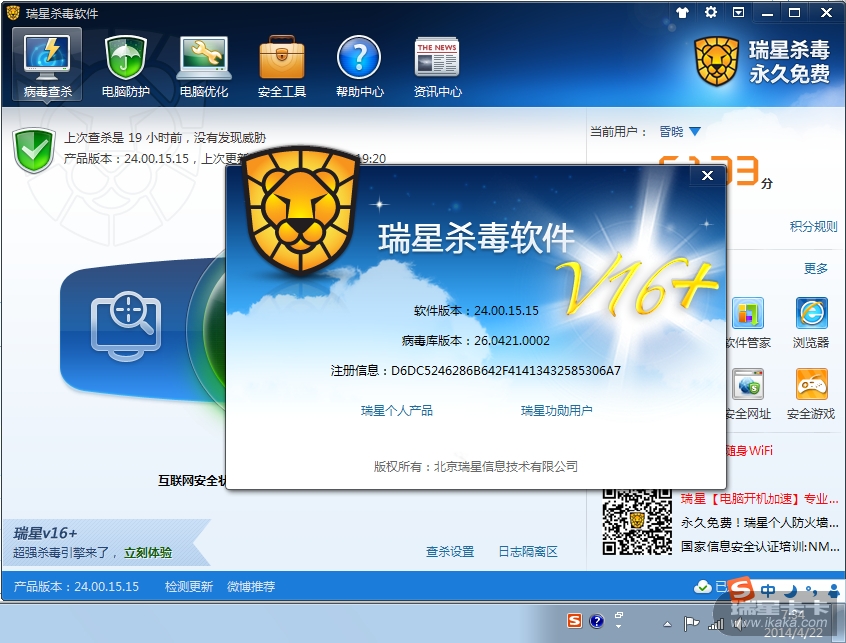Click the blue help icon in taskbar

597,621
